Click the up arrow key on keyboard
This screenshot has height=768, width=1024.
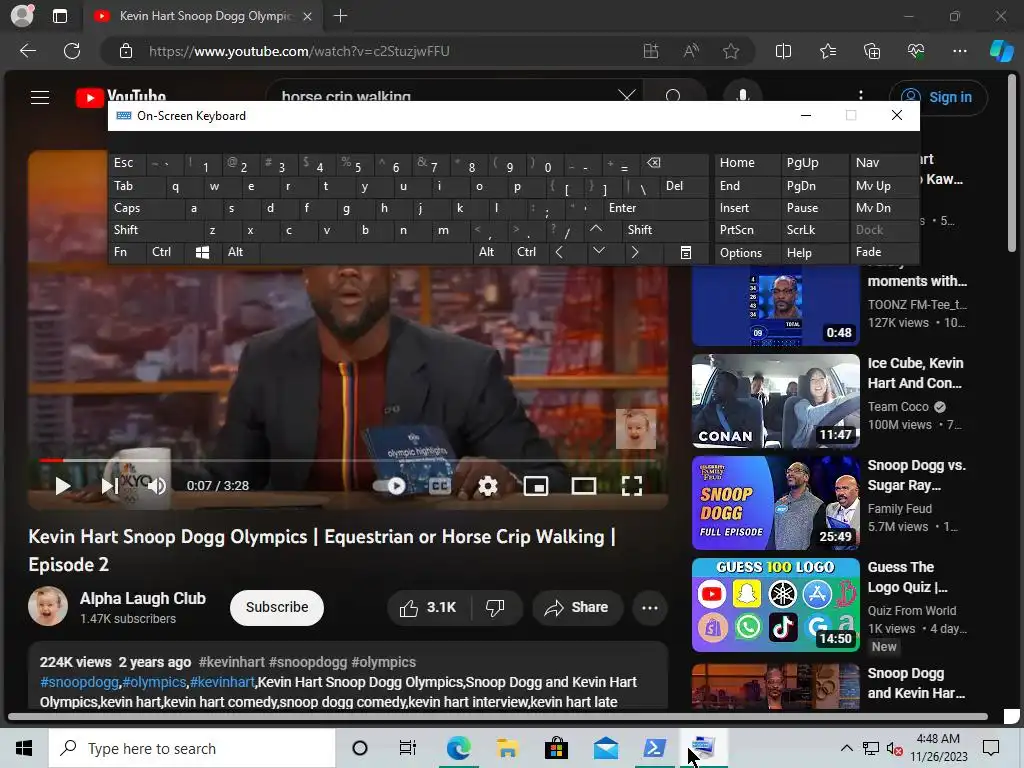pyautogui.click(x=596, y=229)
